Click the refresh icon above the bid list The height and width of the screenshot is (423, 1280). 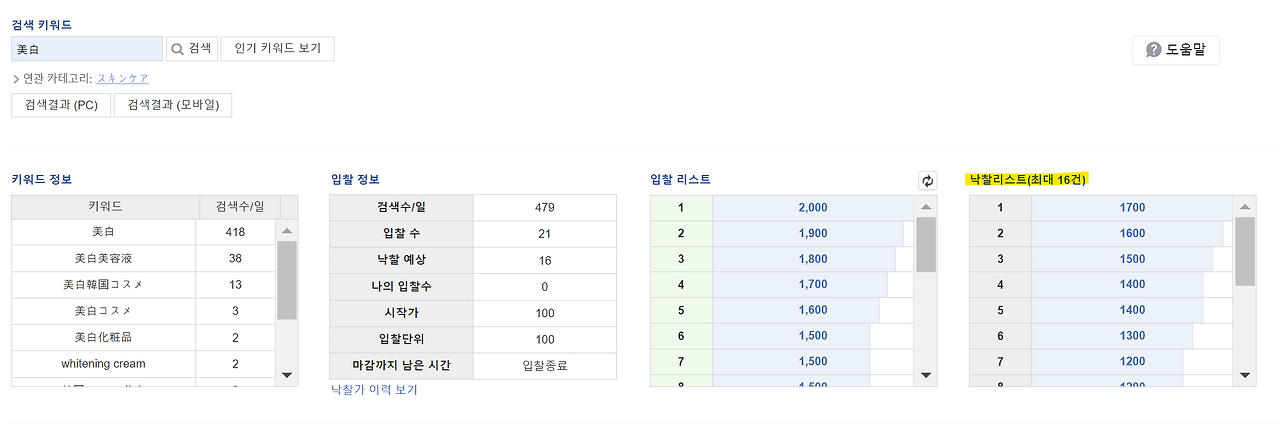click(x=927, y=181)
